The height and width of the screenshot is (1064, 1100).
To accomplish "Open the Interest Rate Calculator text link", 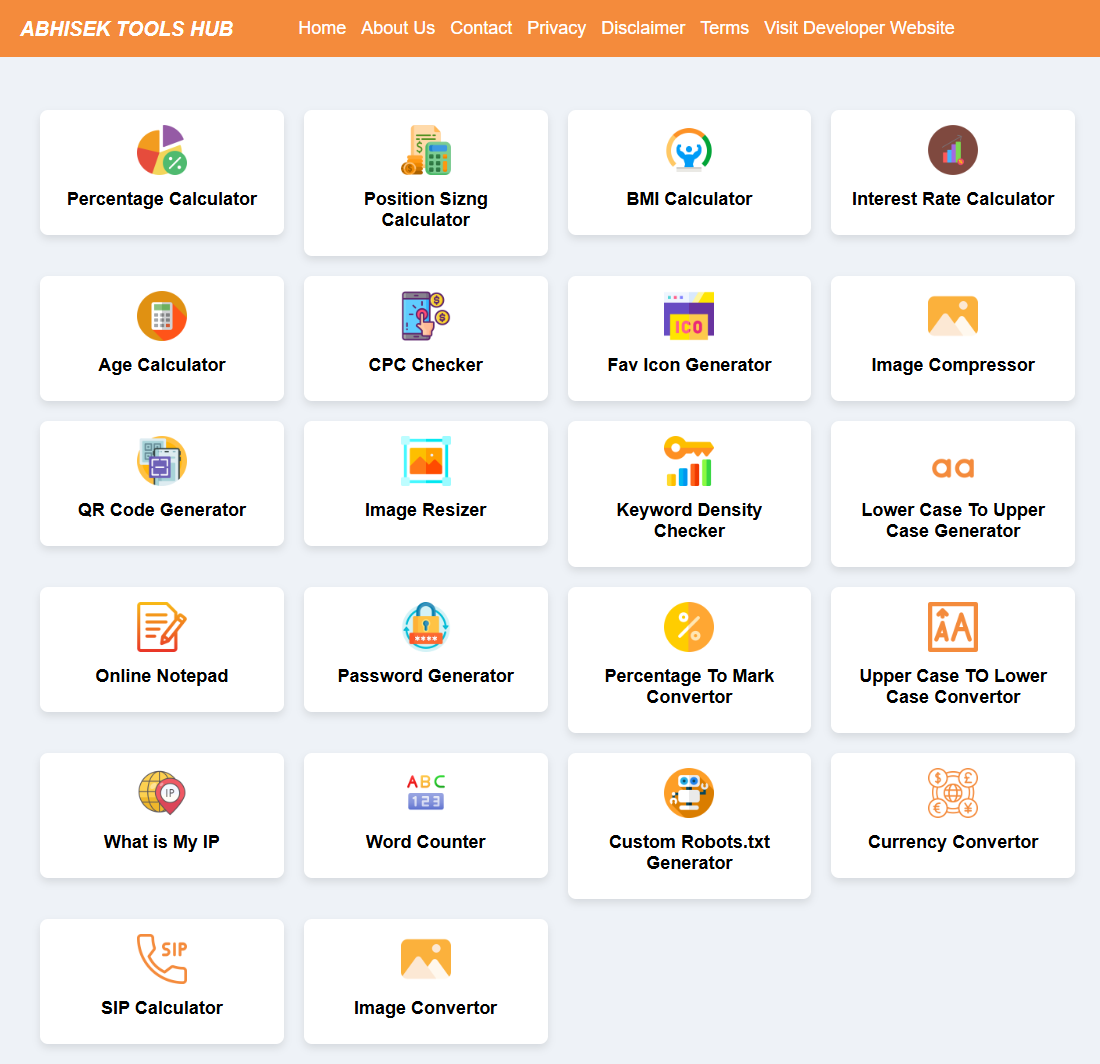I will (x=953, y=199).
